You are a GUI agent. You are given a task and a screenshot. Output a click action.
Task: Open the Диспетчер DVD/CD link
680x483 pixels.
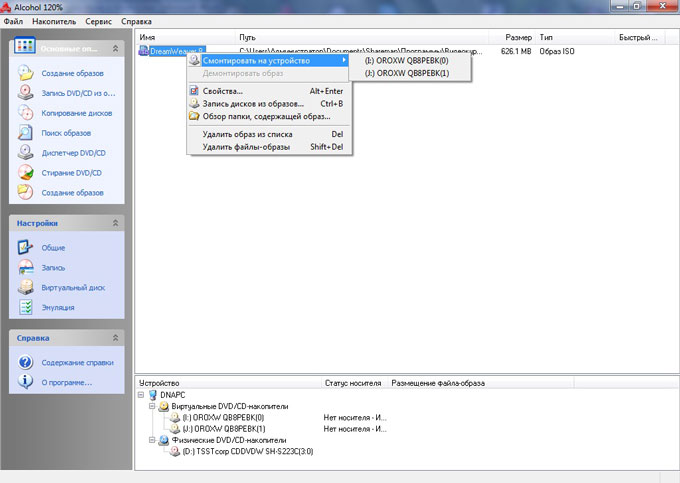(x=73, y=153)
